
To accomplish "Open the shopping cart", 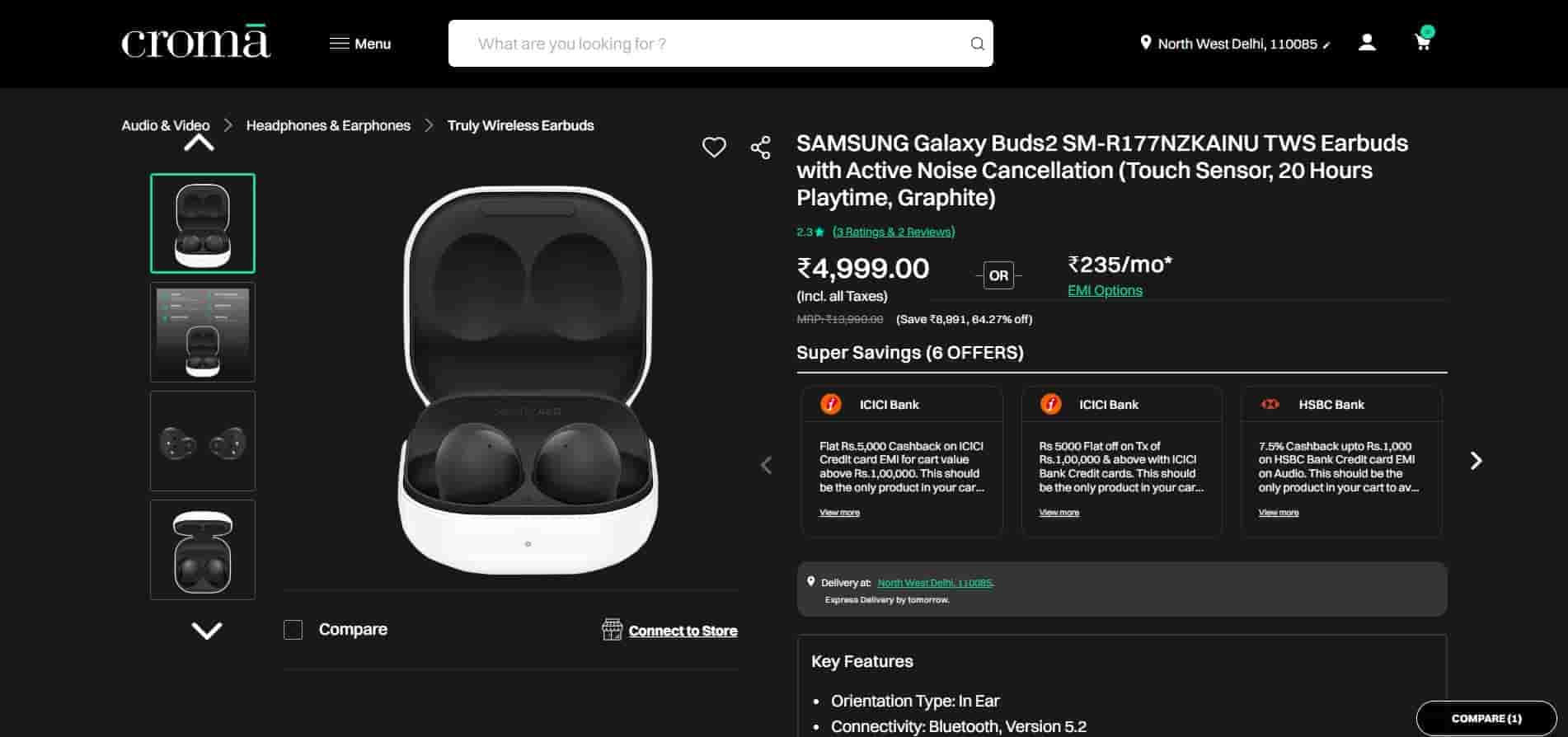I will [x=1423, y=43].
